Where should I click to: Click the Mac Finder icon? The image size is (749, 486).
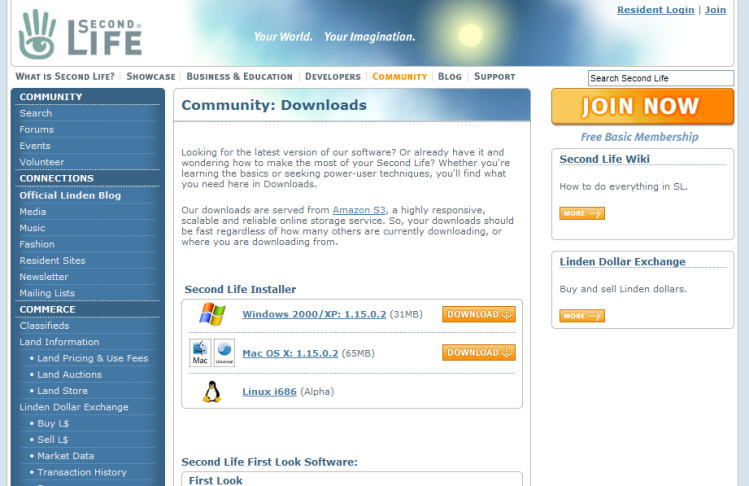(200, 353)
